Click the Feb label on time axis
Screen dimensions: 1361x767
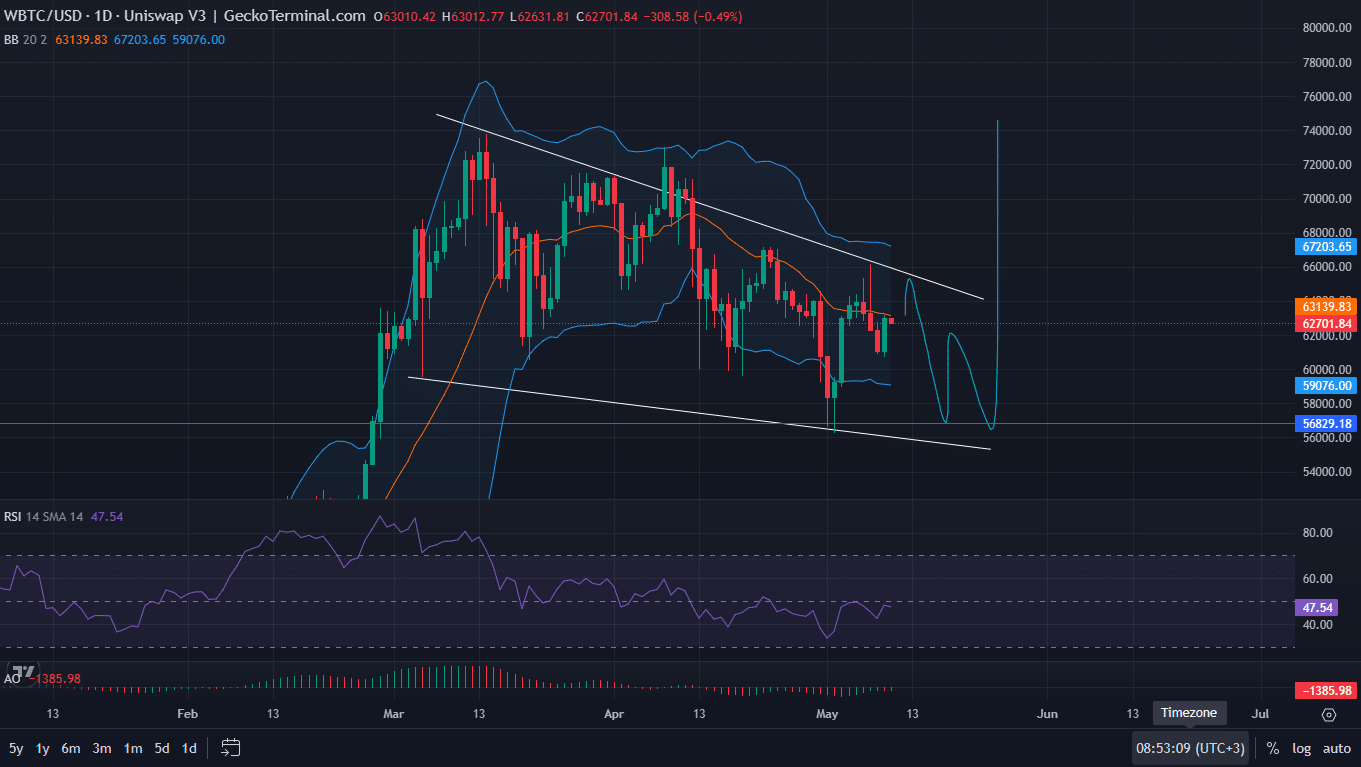(x=187, y=714)
